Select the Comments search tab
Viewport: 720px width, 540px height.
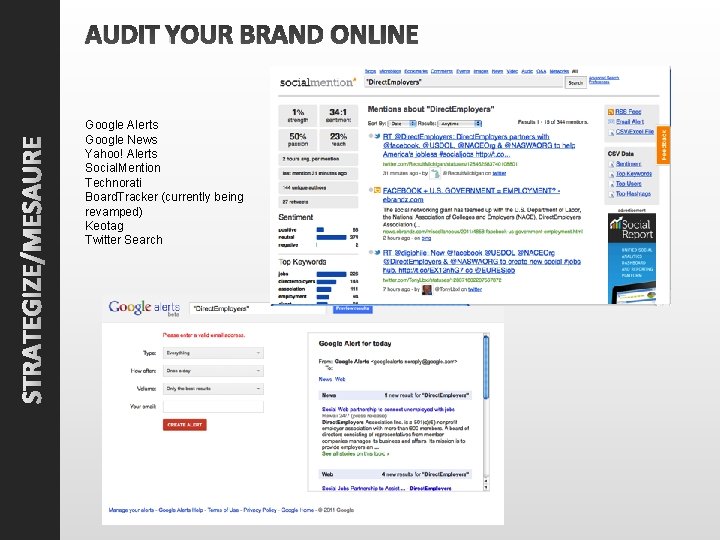tap(442, 71)
